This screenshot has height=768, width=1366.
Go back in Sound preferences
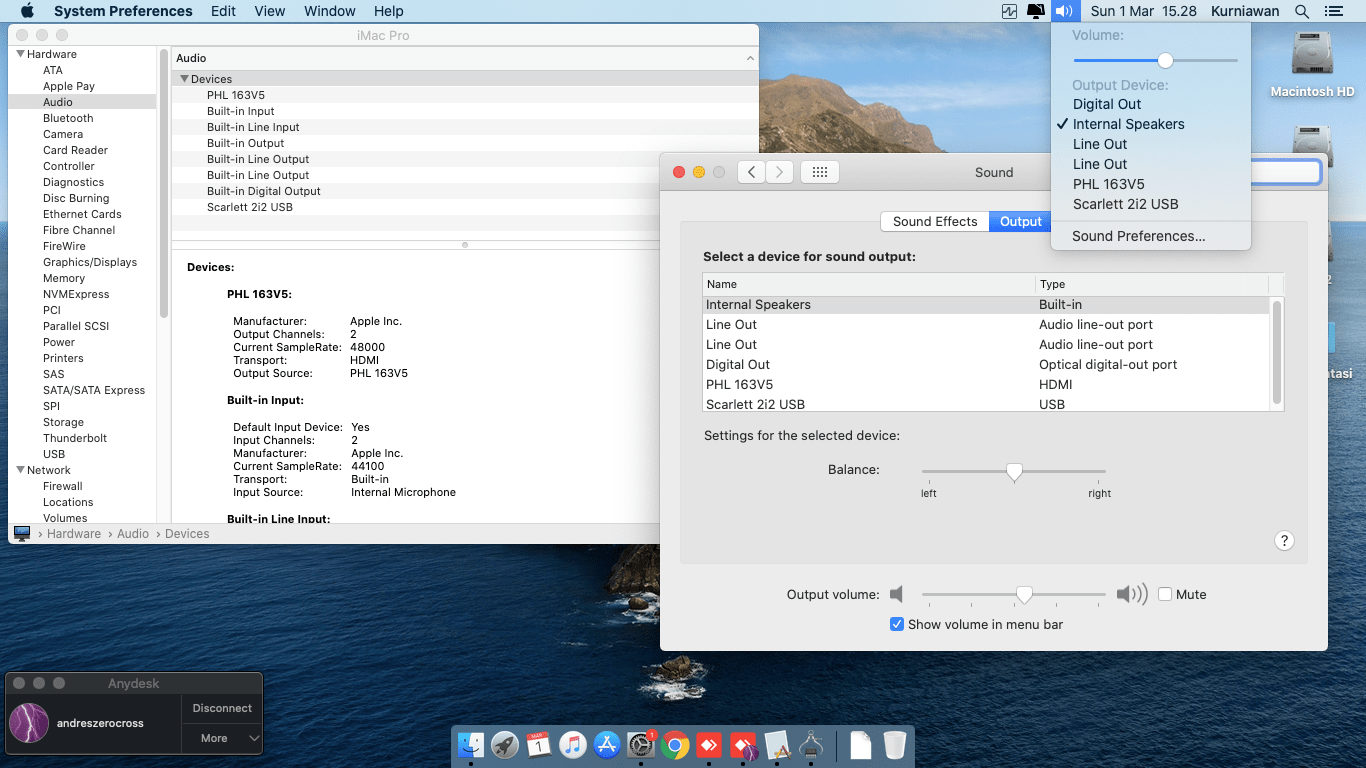(x=752, y=172)
